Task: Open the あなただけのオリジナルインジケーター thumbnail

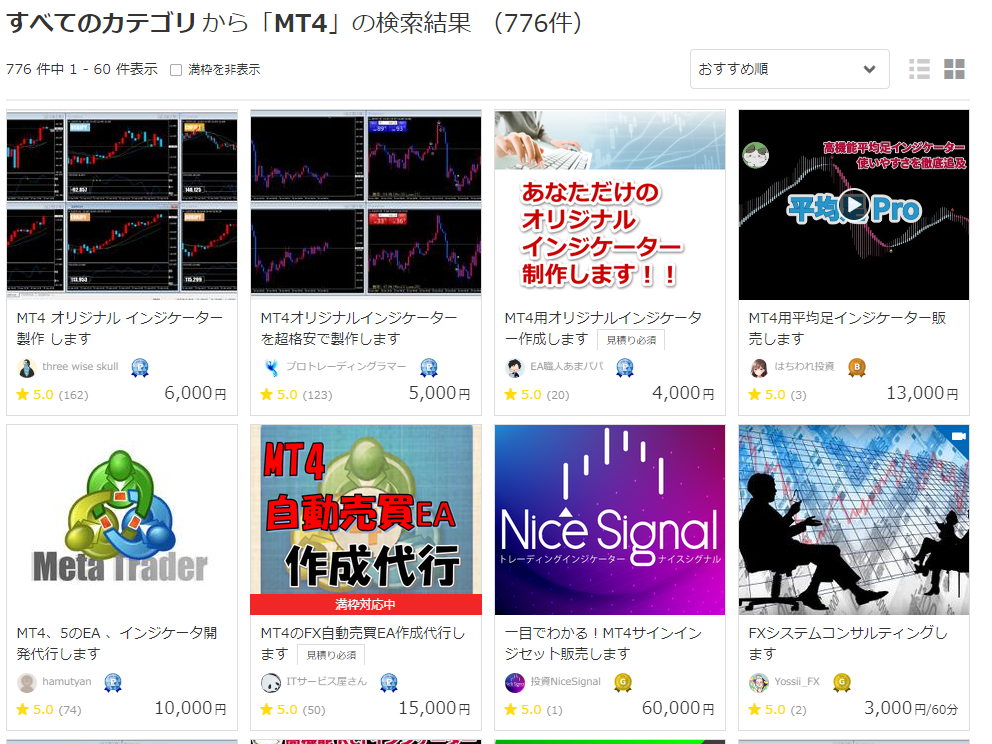Action: [610, 204]
